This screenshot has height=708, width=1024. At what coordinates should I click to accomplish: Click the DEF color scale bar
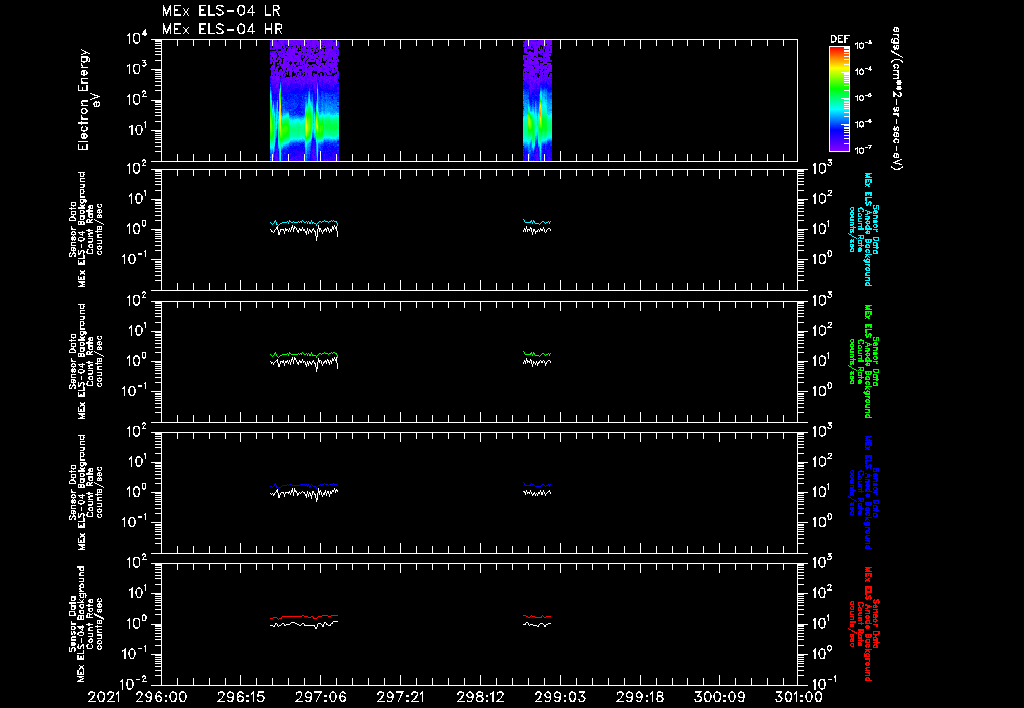click(x=839, y=98)
